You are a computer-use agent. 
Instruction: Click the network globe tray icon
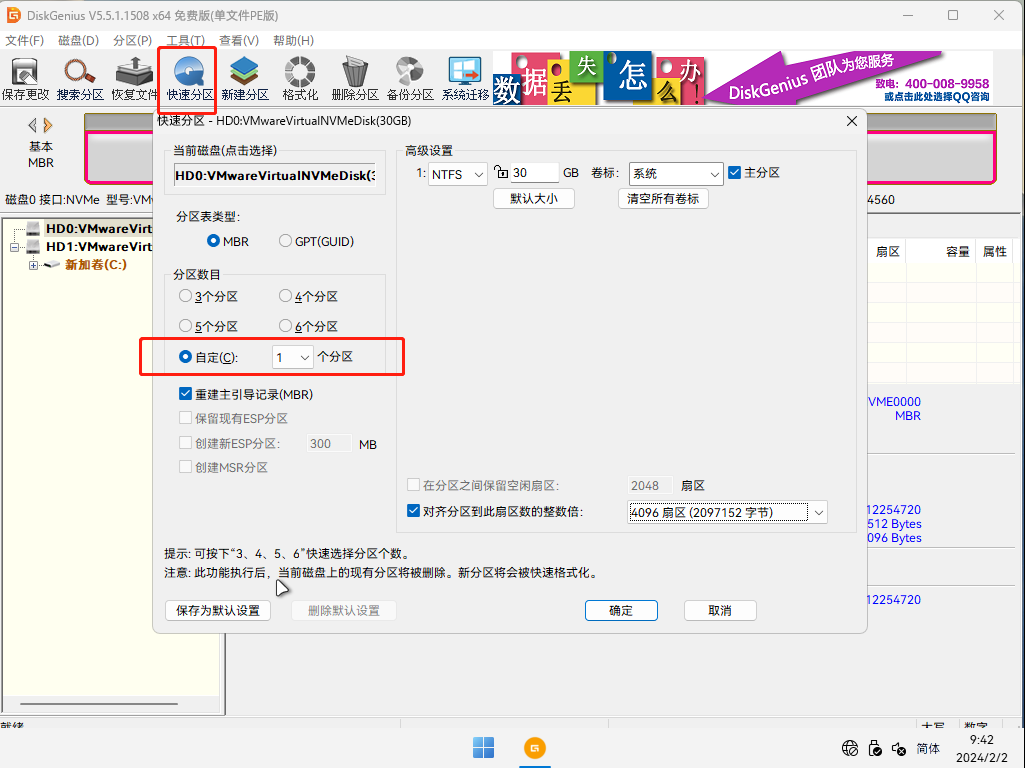click(850, 748)
